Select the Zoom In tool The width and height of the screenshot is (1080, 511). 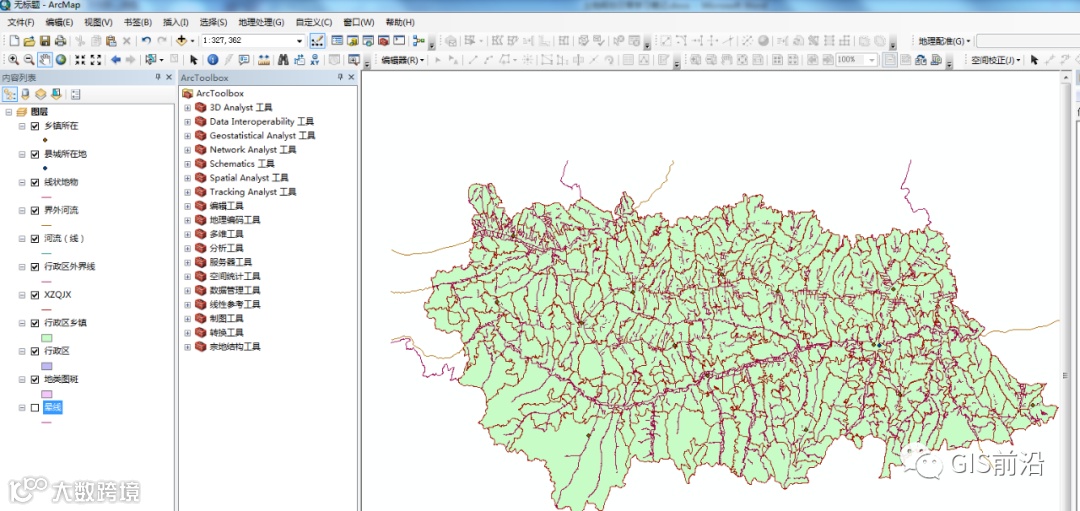pos(12,59)
